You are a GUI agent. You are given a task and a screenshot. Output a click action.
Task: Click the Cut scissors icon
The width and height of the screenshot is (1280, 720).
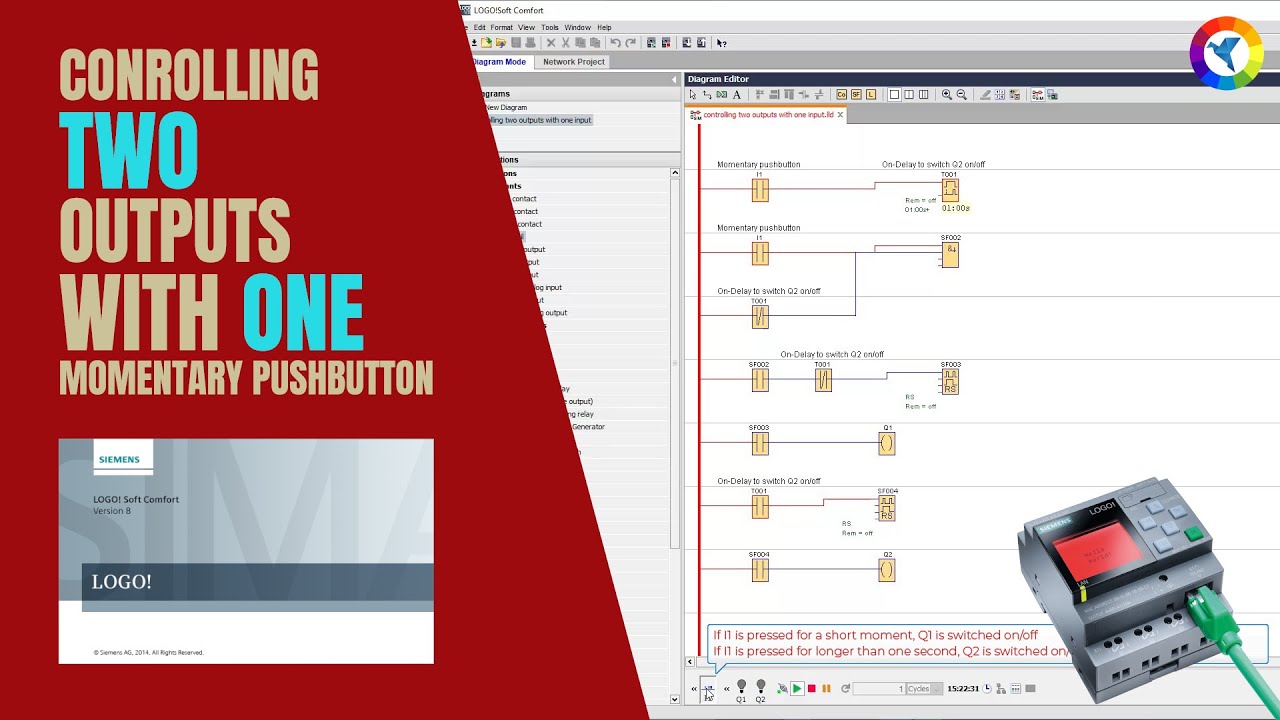pos(566,43)
